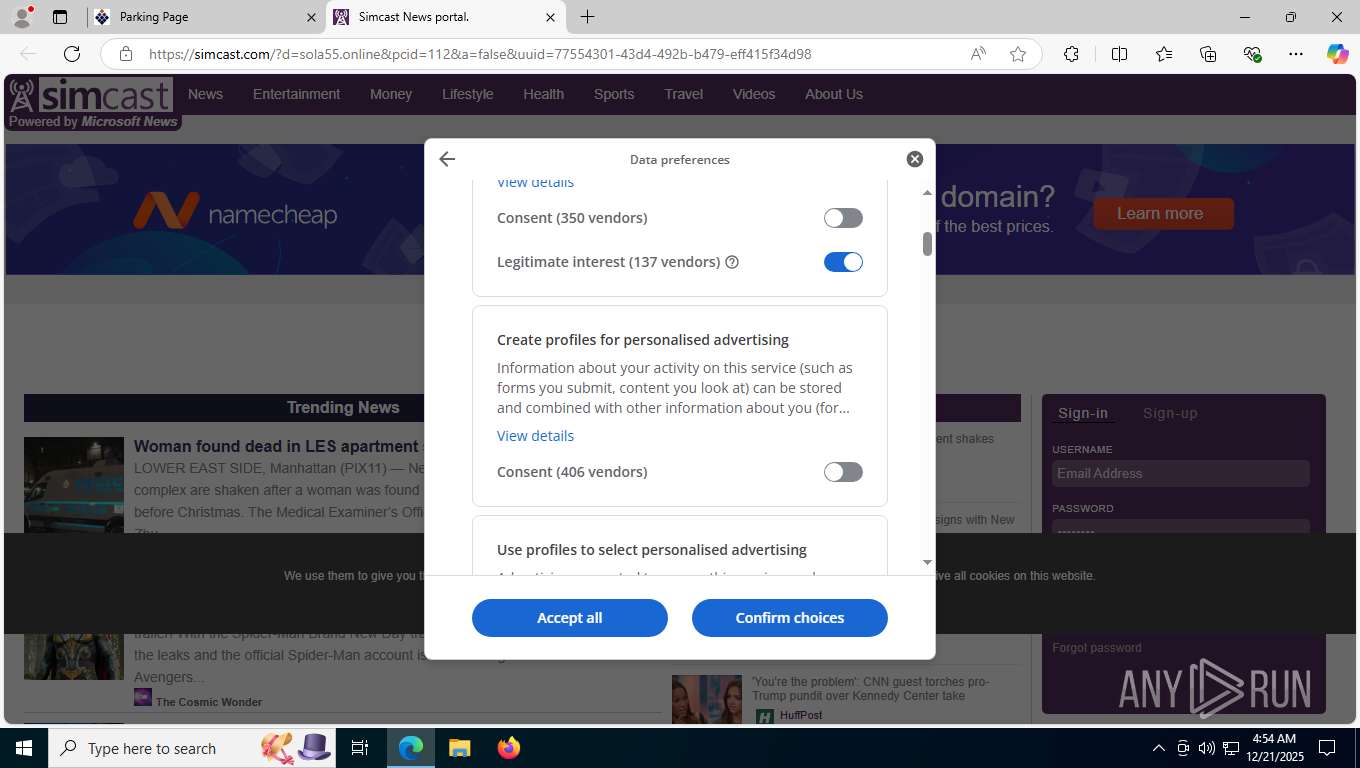Open Copilot sidebar icon
The width and height of the screenshot is (1360, 768).
coord(1338,54)
